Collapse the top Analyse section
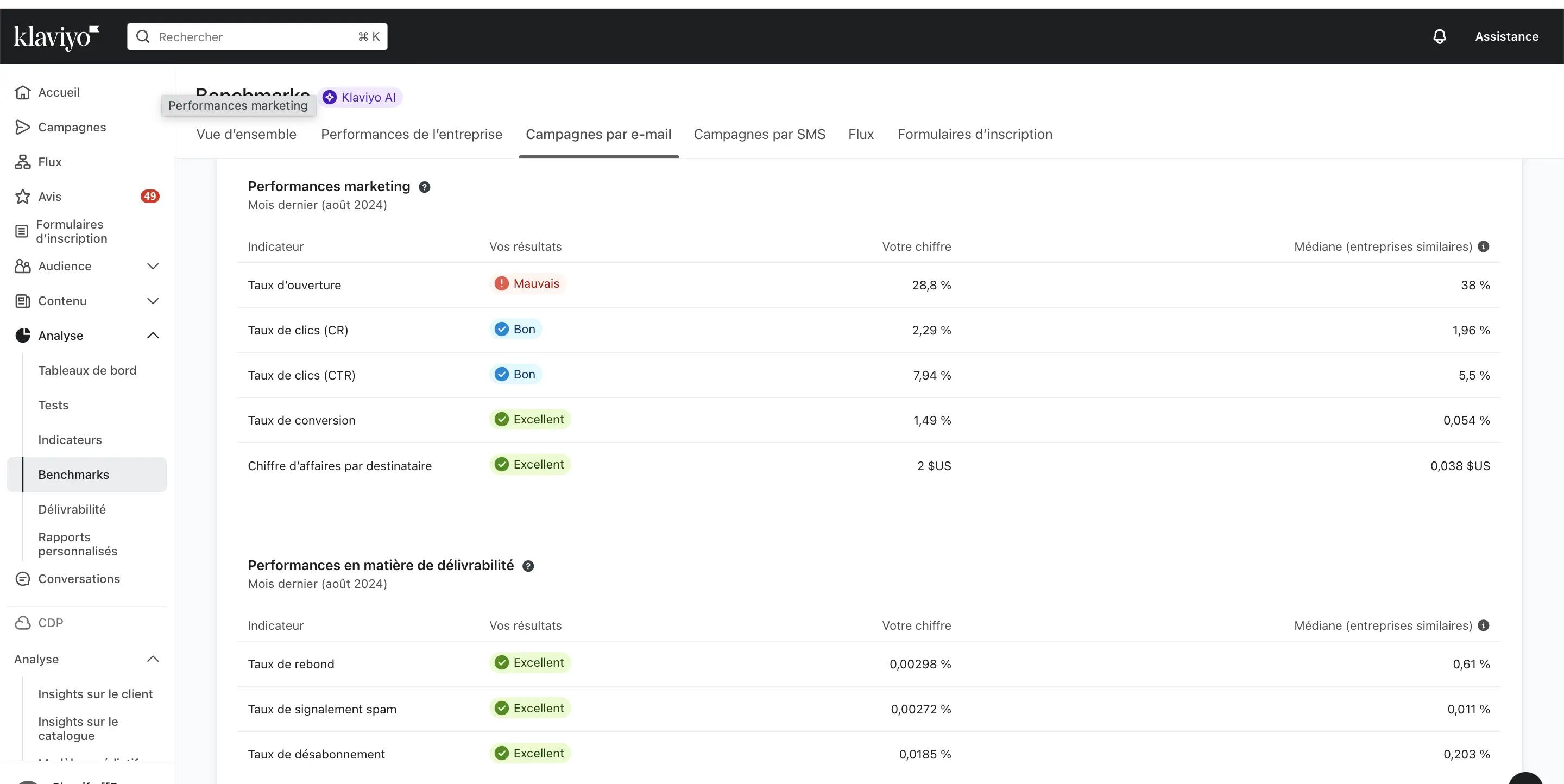This screenshot has width=1564, height=784. pyautogui.click(x=153, y=336)
